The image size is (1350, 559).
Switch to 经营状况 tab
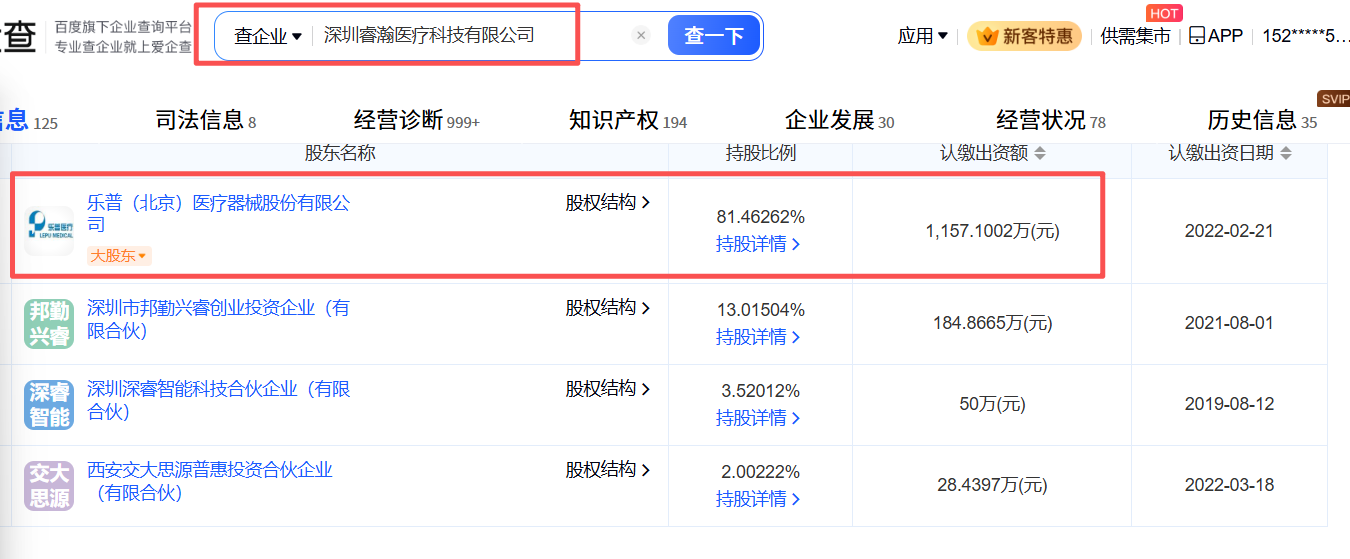coord(1051,121)
